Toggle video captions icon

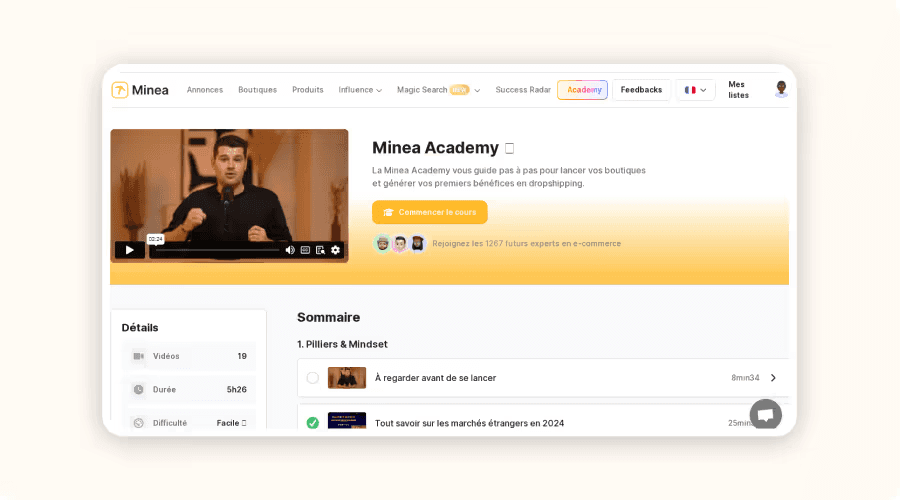point(305,250)
